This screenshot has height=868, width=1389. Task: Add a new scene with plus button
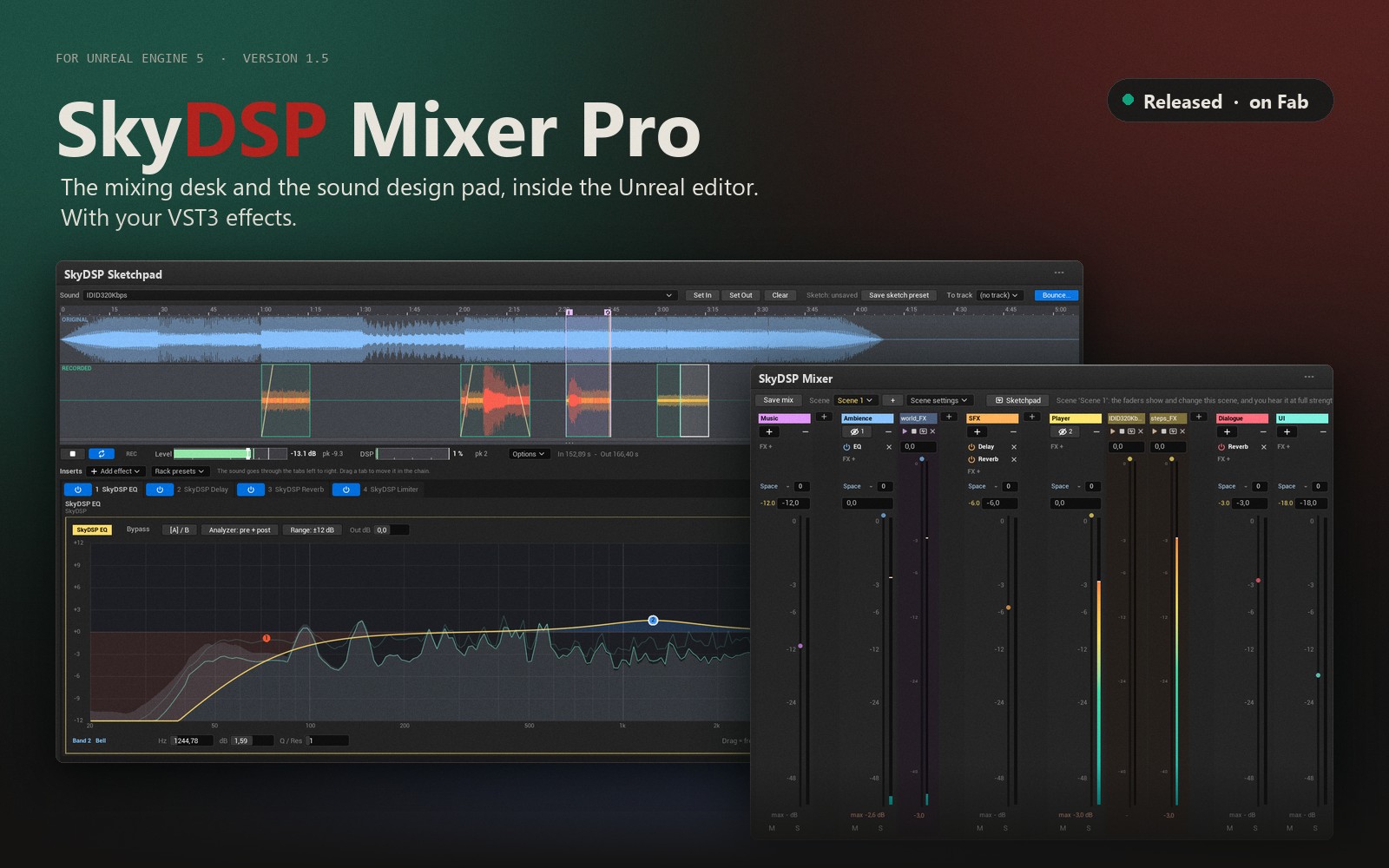tap(892, 400)
